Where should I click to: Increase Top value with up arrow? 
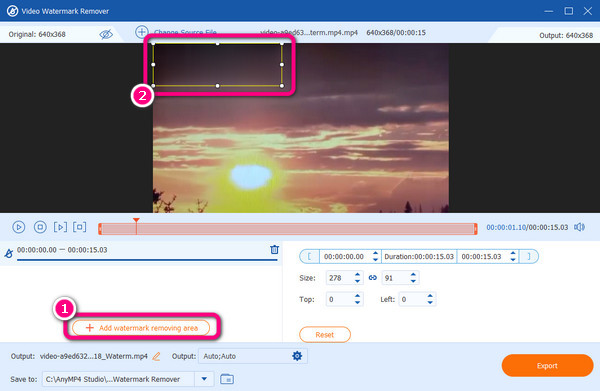pos(357,296)
